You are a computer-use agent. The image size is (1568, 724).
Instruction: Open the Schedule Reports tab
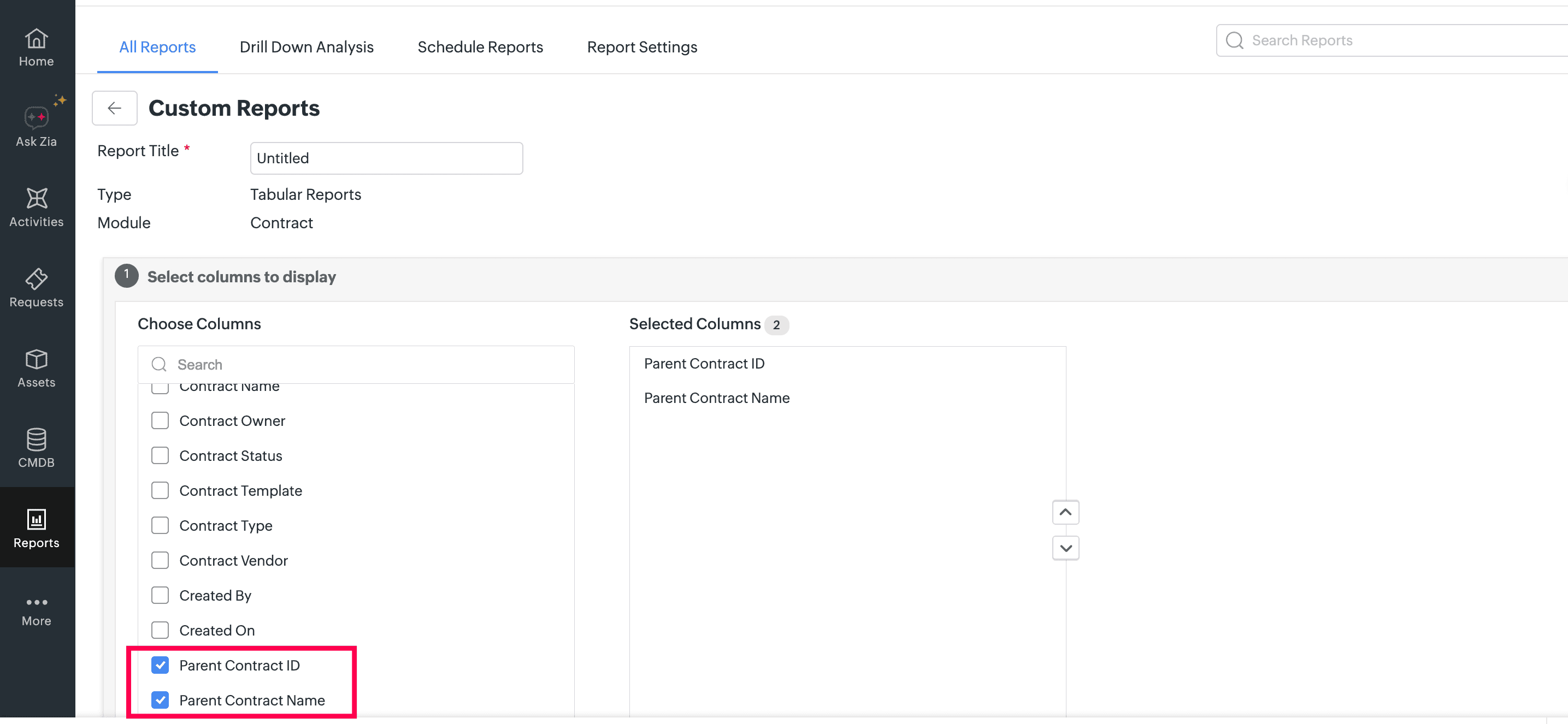[480, 47]
